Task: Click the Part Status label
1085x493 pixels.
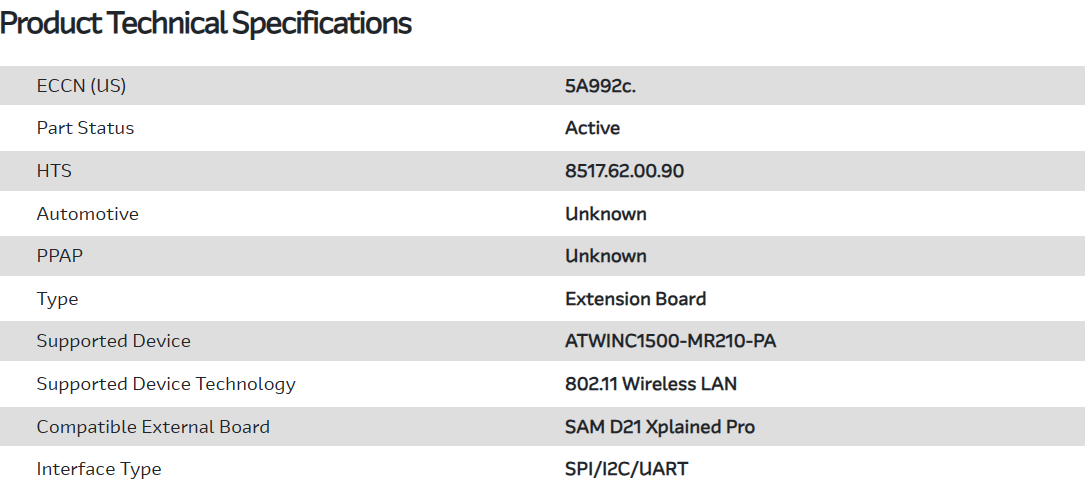Action: point(85,128)
